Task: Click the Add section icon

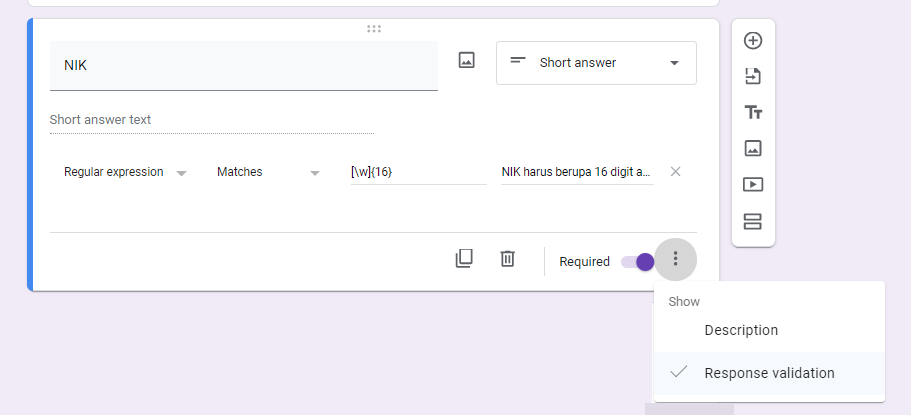Action: click(753, 221)
